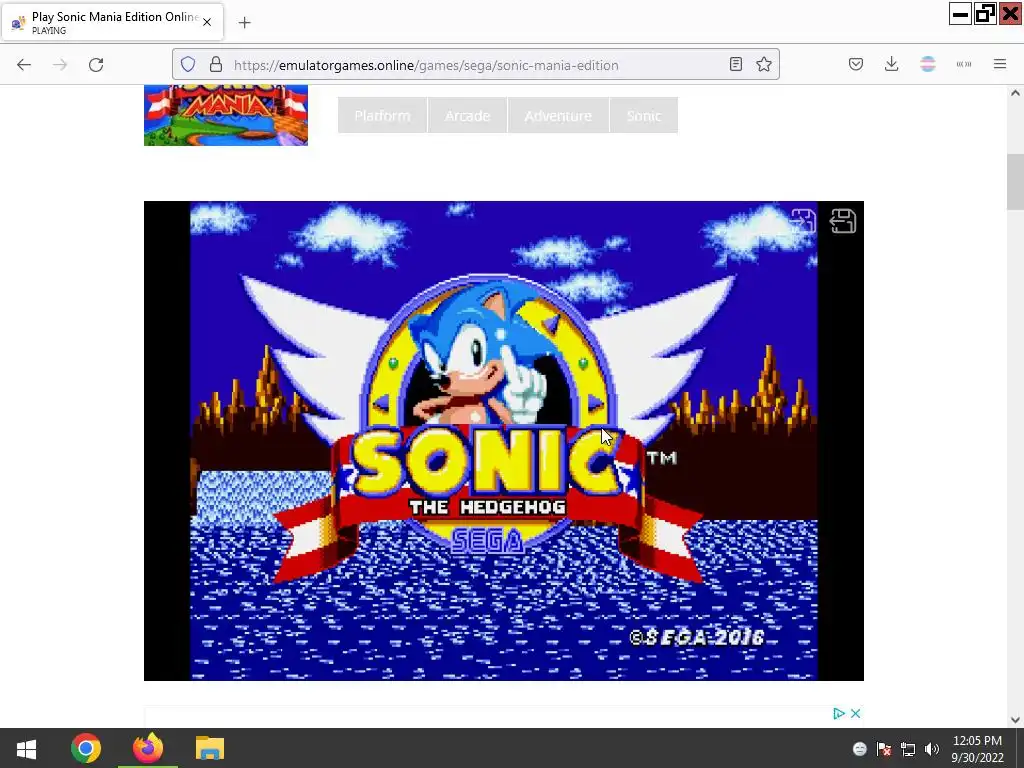Click the striped round extension icon
The image size is (1024, 768).
coord(927,64)
